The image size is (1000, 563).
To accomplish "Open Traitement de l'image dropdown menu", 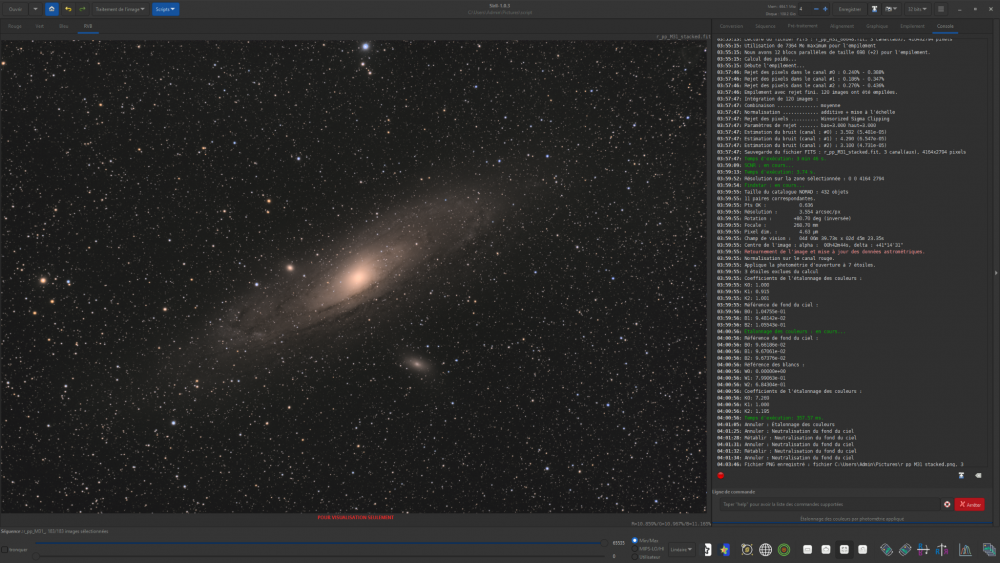I will [120, 9].
